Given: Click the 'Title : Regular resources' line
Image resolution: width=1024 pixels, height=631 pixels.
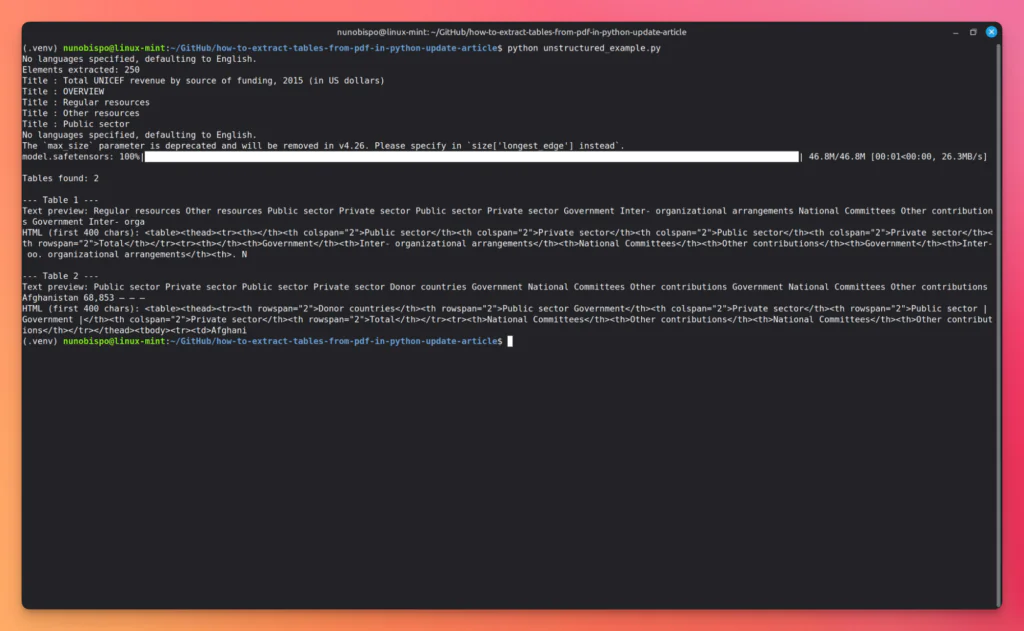Looking at the screenshot, I should (86, 102).
